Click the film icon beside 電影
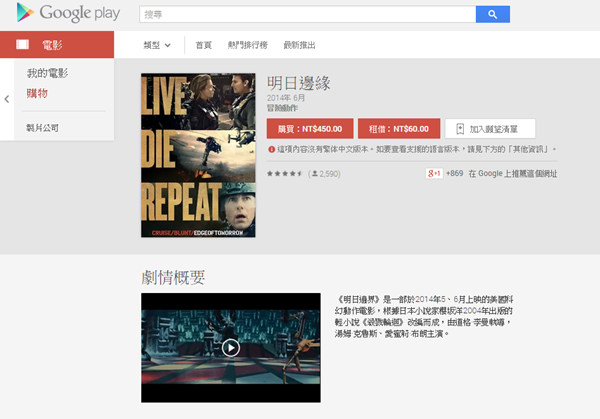 tap(23, 44)
